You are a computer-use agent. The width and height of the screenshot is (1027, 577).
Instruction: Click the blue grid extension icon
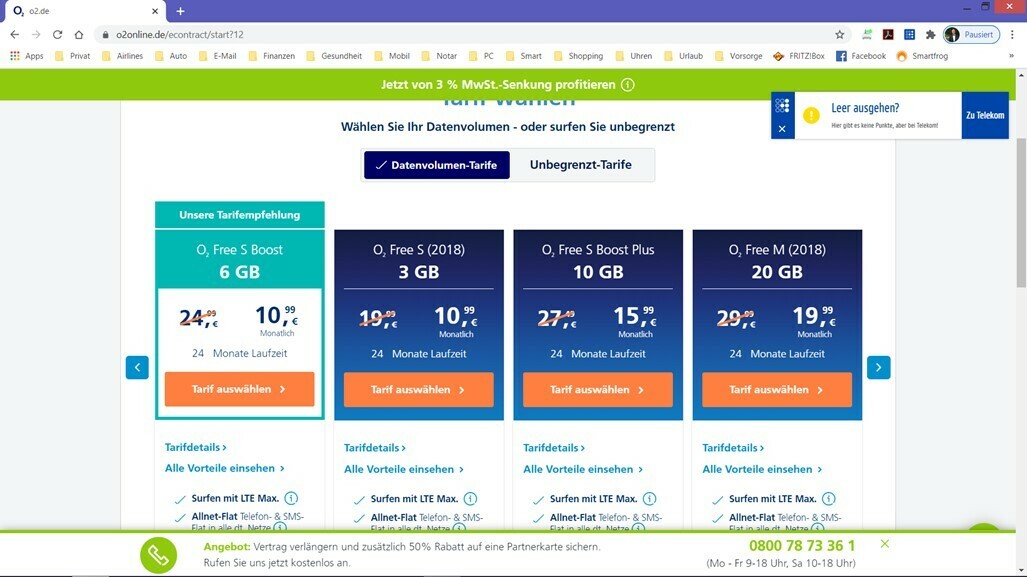coord(909,35)
